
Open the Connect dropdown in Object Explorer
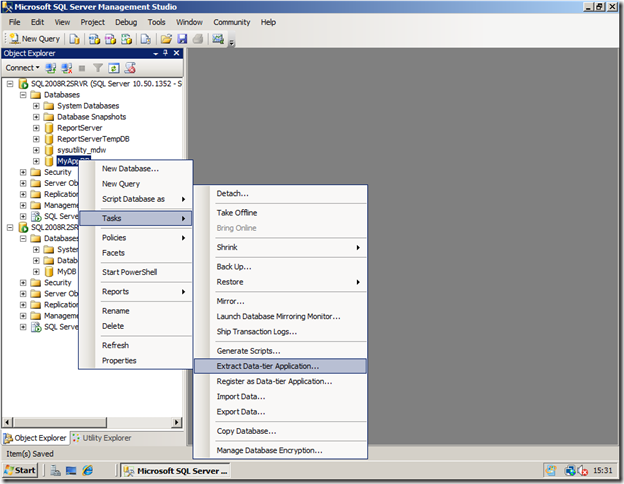(22, 68)
